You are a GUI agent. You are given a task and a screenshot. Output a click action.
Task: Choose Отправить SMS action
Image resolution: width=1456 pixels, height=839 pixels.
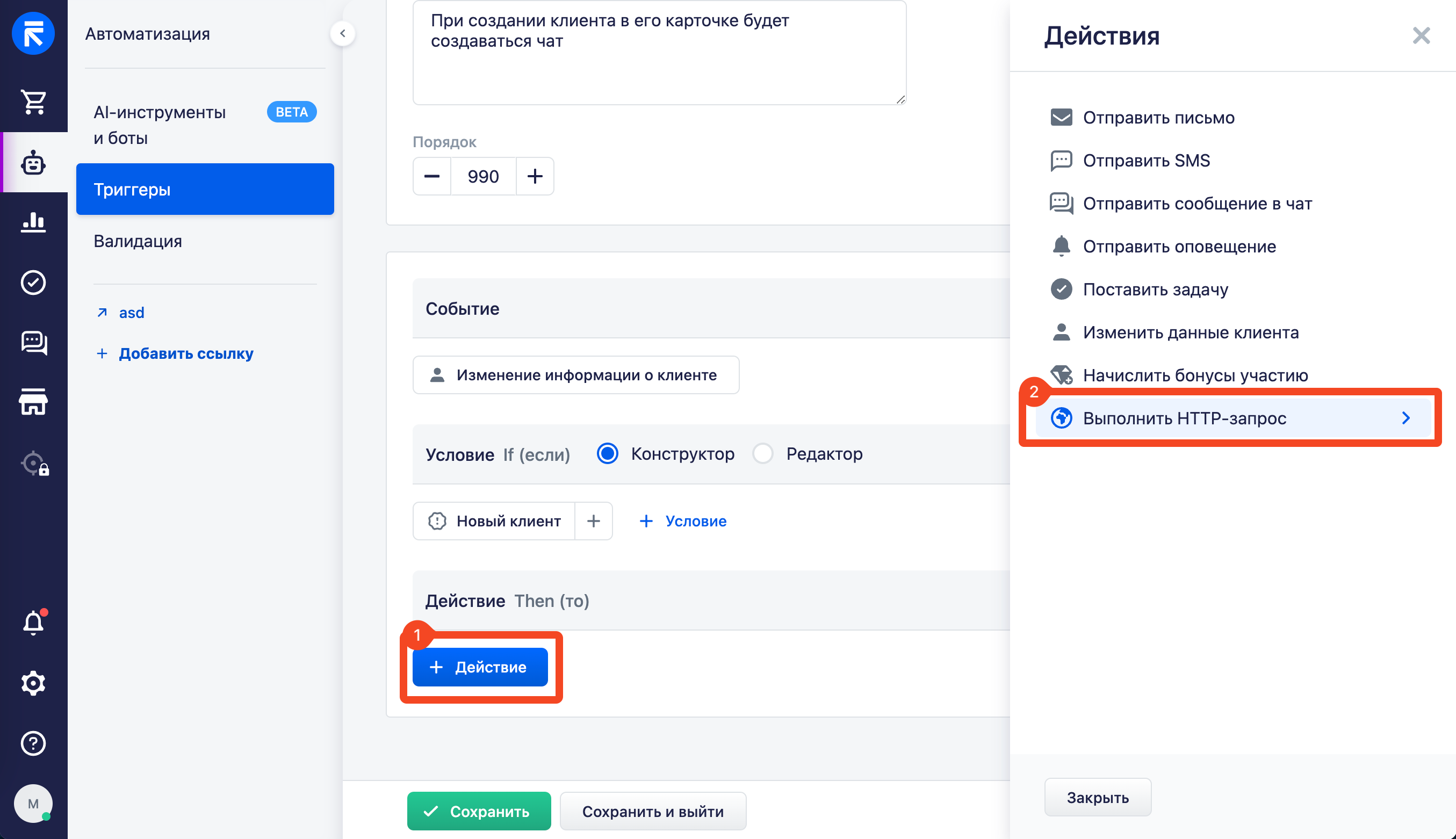click(1146, 160)
